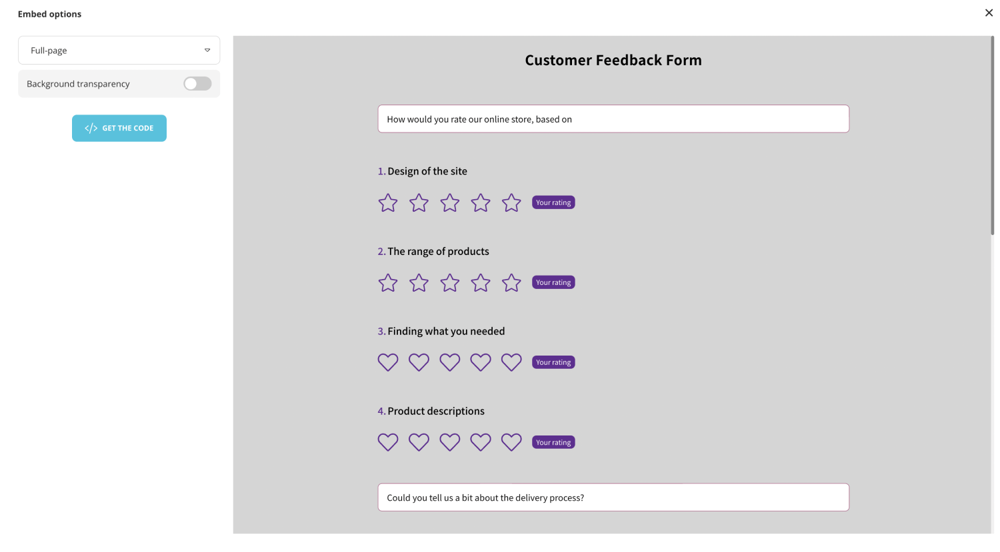1000x552 pixels.
Task: Pick second heart for Product descriptions
Action: pos(419,442)
